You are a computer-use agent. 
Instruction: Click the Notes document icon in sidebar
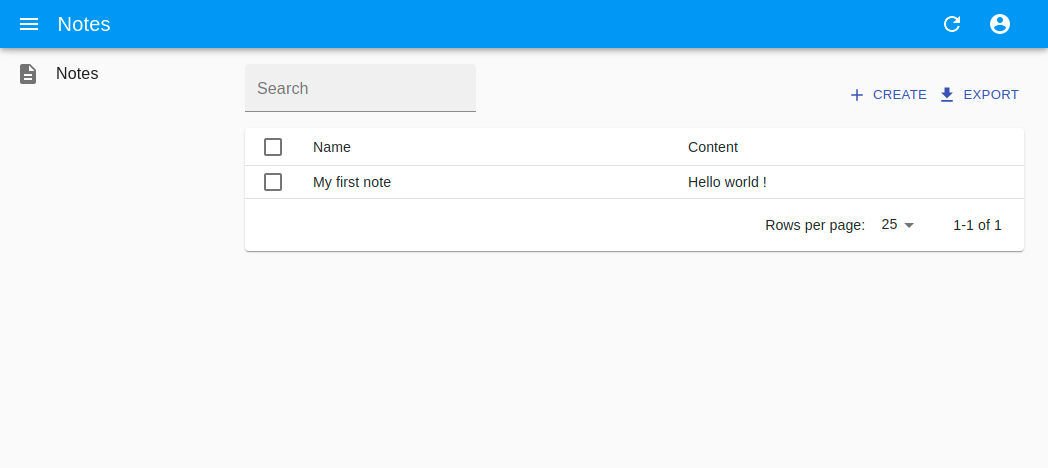[x=29, y=74]
